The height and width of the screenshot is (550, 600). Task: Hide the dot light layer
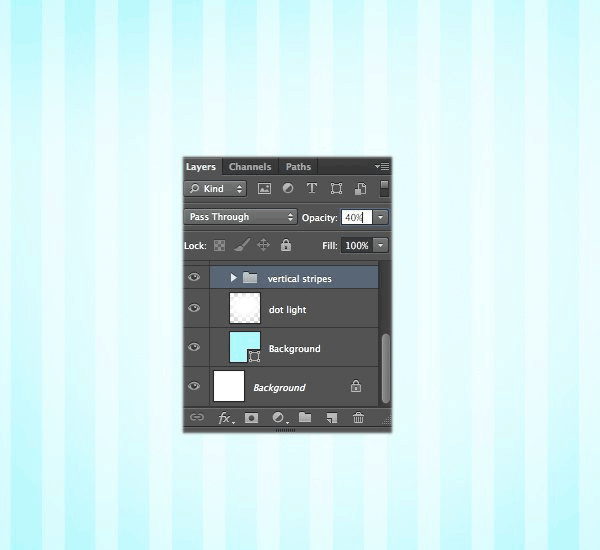point(194,308)
